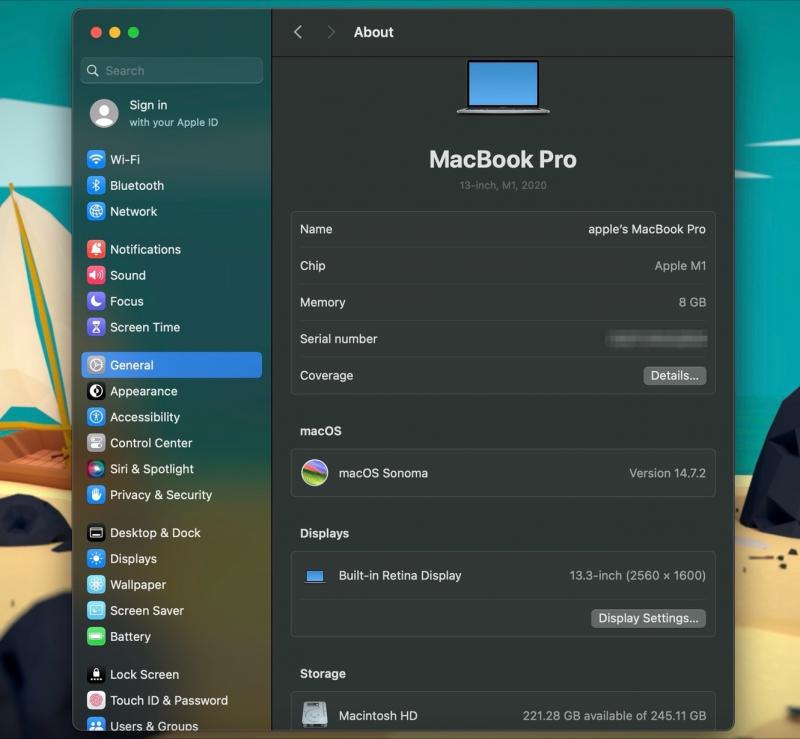
Task: Click the apple's MacBook Pro name value
Action: (x=647, y=229)
